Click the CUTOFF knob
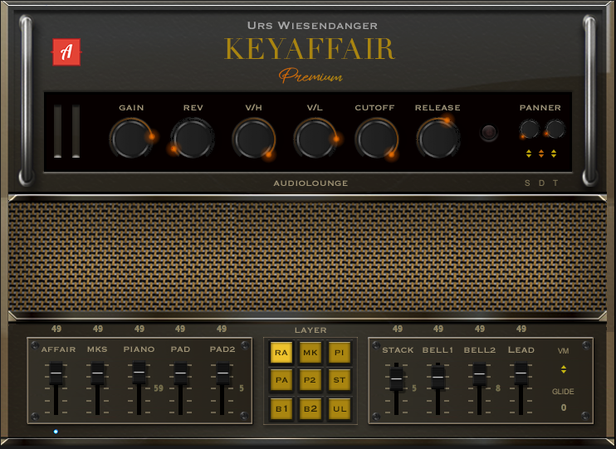This screenshot has height=449, width=616. point(376,138)
